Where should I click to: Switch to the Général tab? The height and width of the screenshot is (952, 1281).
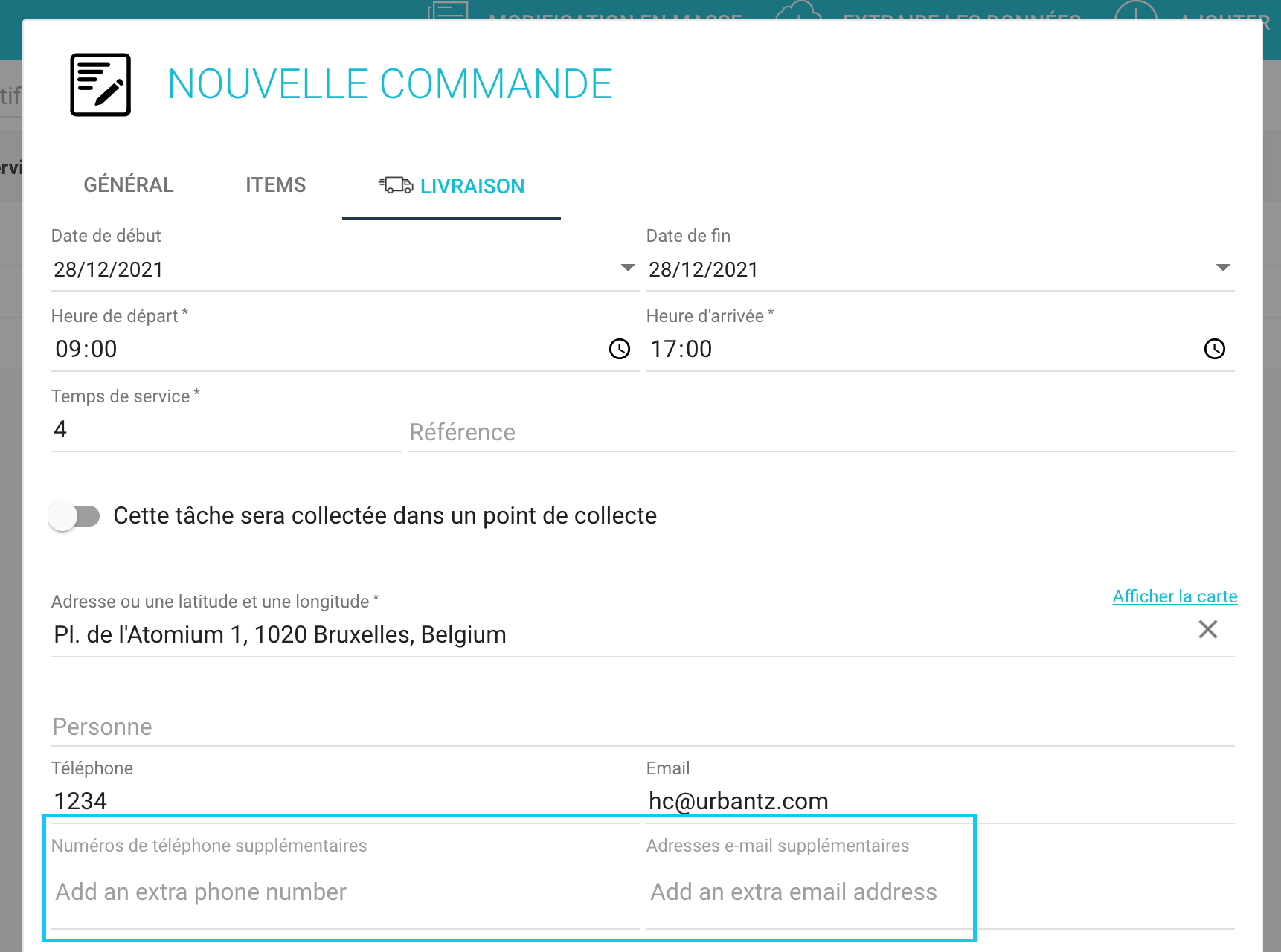128,185
